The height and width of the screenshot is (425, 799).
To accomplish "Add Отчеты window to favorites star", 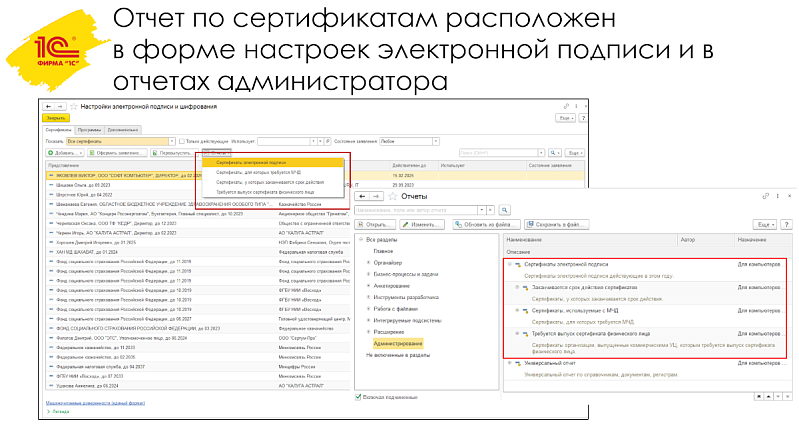I will pos(392,196).
